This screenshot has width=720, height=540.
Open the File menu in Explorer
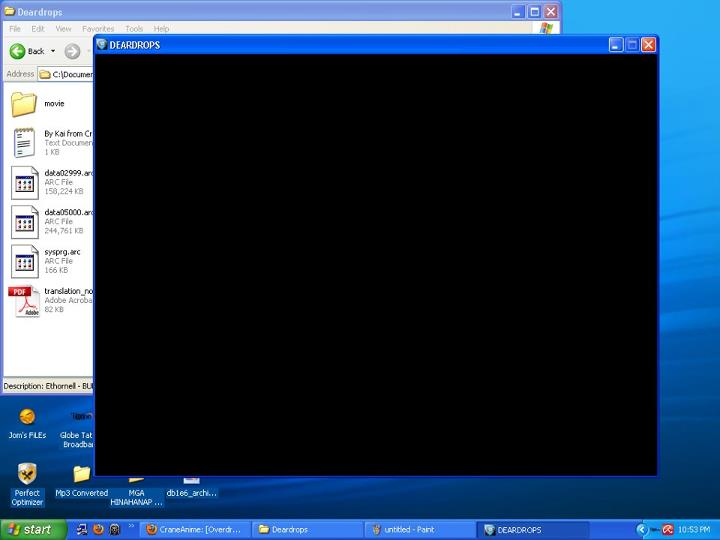[x=15, y=29]
